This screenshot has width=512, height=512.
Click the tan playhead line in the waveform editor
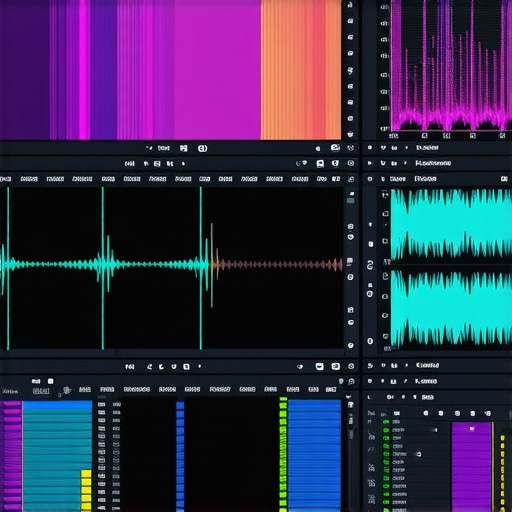(212, 265)
